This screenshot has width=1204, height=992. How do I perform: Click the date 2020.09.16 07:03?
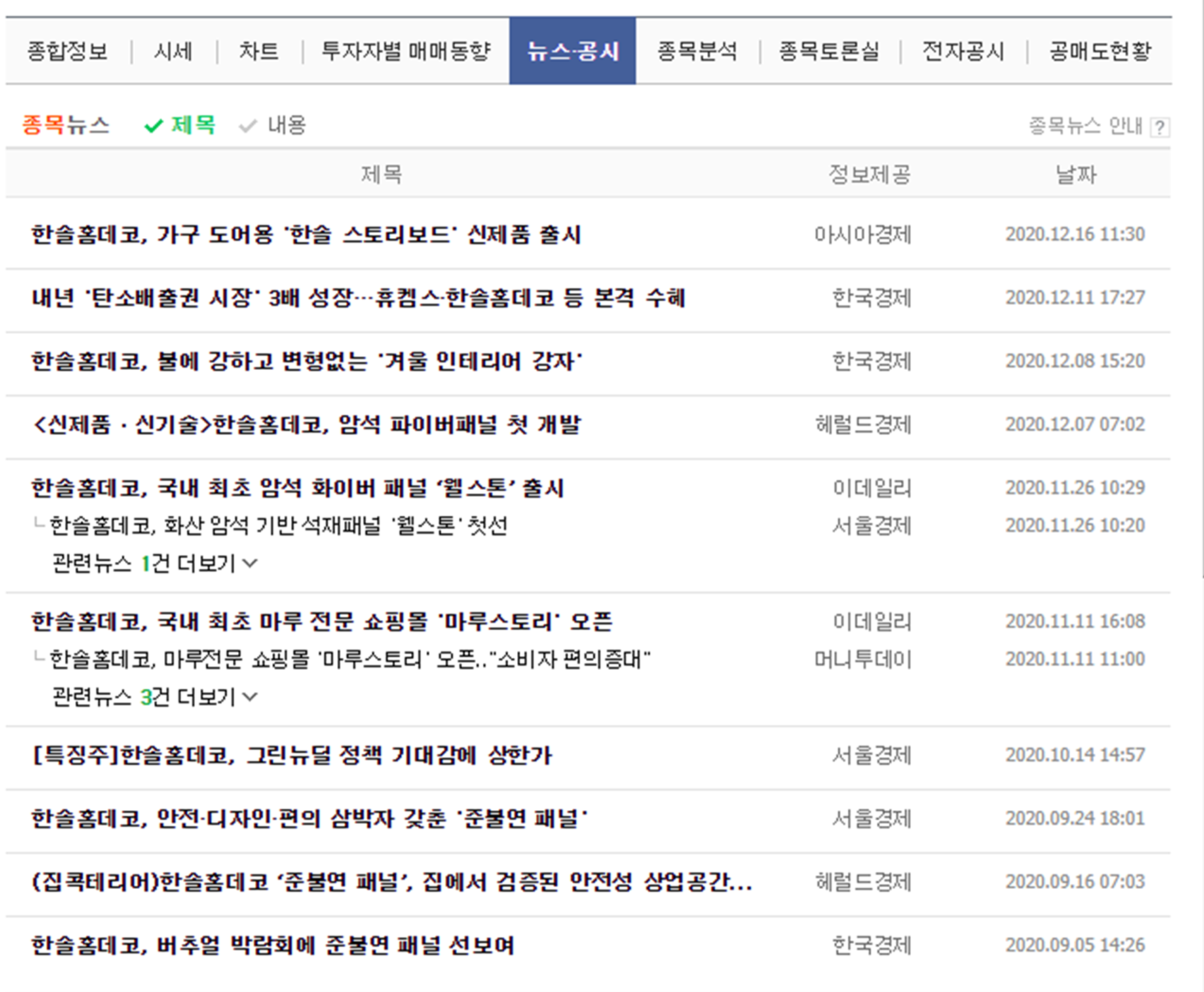1075,882
